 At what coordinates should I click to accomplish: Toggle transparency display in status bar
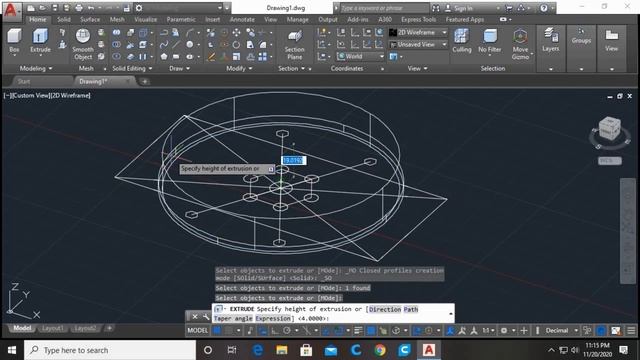click(371, 330)
